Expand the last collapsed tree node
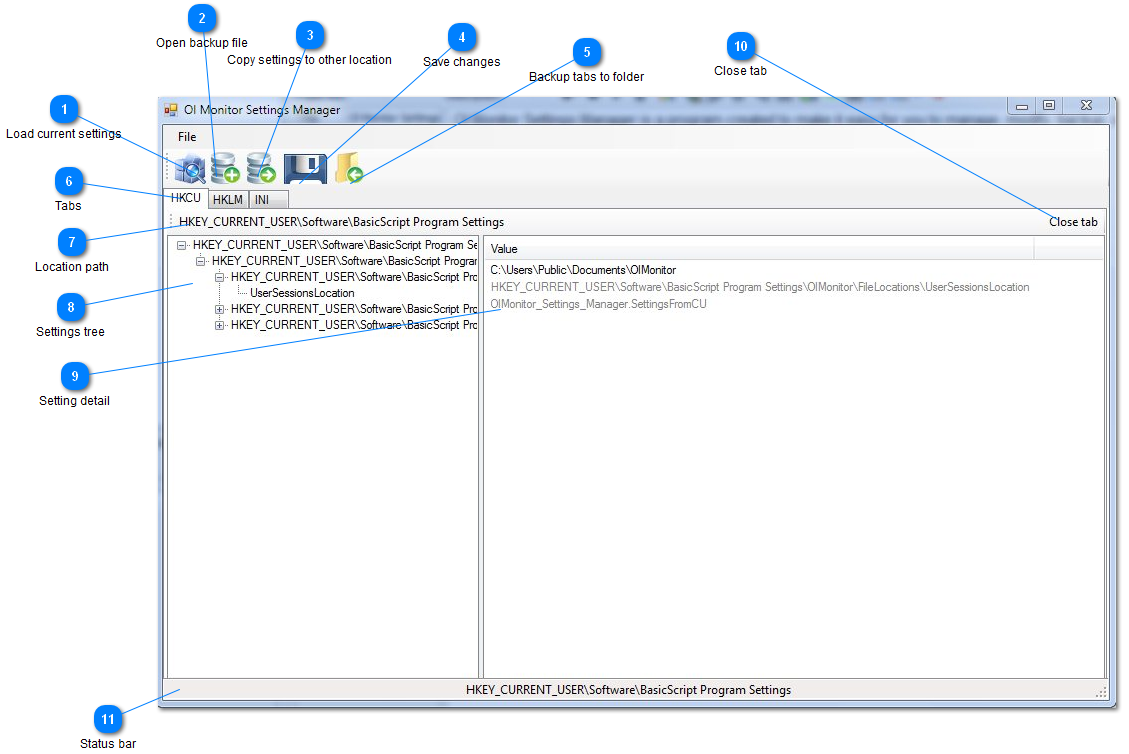Image resolution: width=1129 pixels, height=754 pixels. [x=220, y=325]
